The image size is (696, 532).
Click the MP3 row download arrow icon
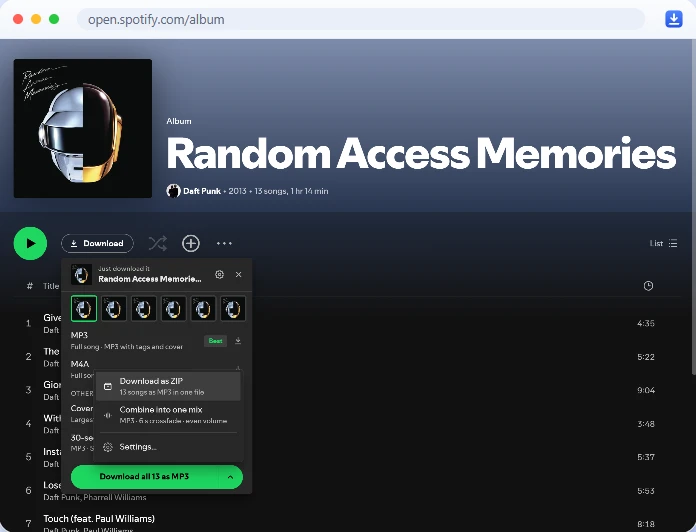point(238,341)
